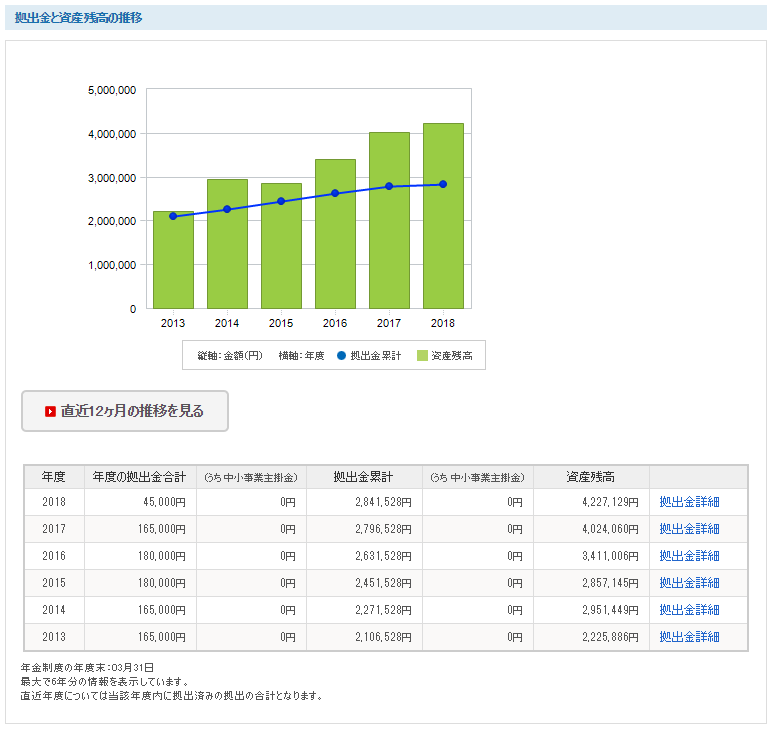The height and width of the screenshot is (730, 772).
Task: Open 拠出金詳細 link for 2013
Action: 689,637
